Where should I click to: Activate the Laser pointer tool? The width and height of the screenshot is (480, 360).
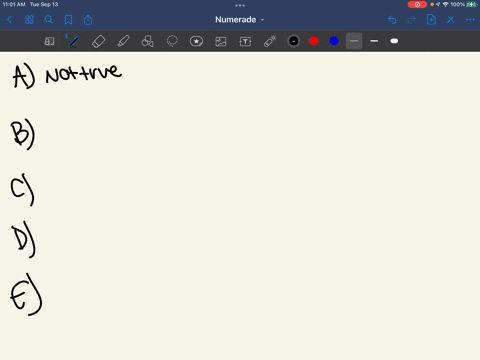[270, 41]
